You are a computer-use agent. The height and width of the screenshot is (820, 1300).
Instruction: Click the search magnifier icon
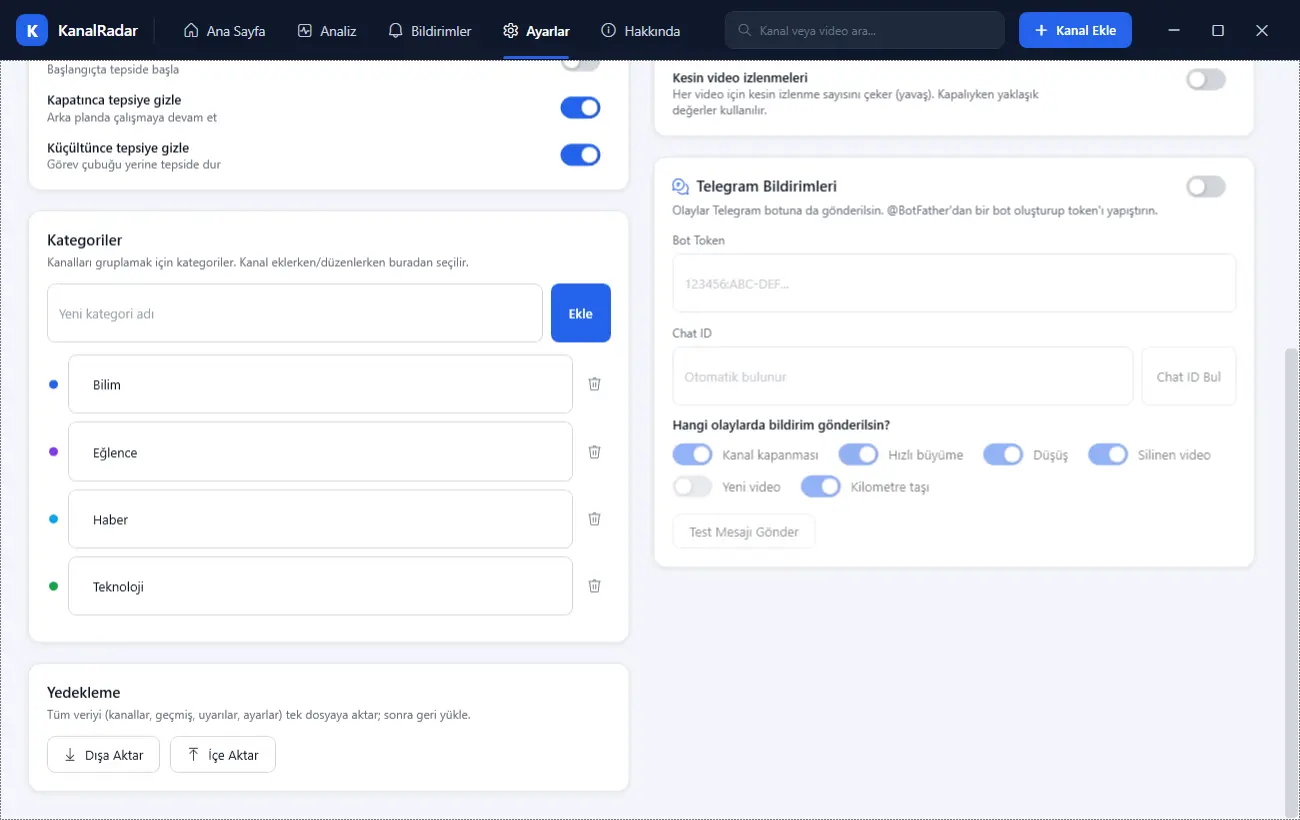tap(744, 30)
